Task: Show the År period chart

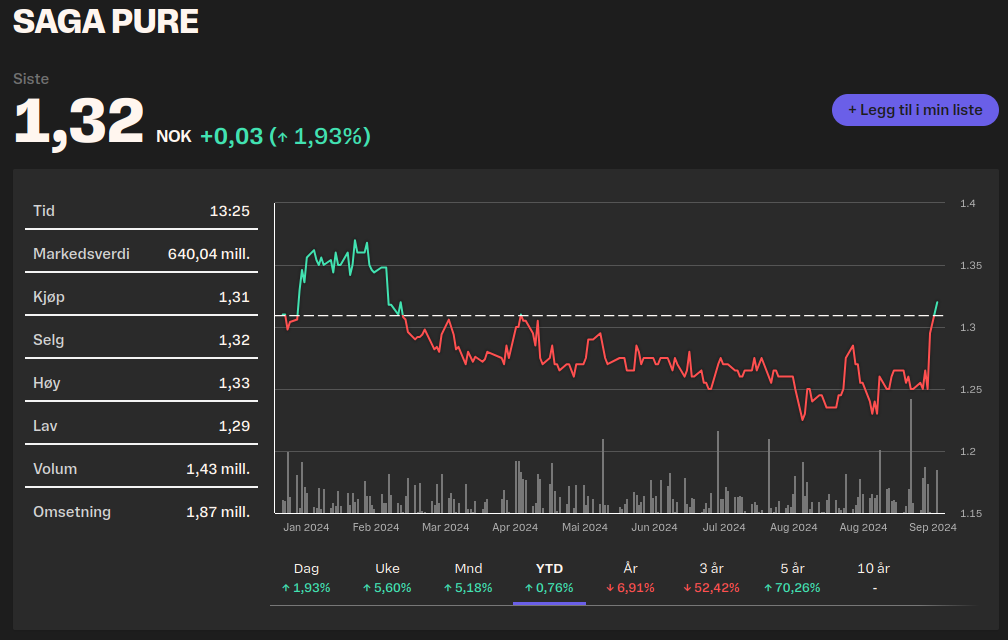Action: click(630, 578)
